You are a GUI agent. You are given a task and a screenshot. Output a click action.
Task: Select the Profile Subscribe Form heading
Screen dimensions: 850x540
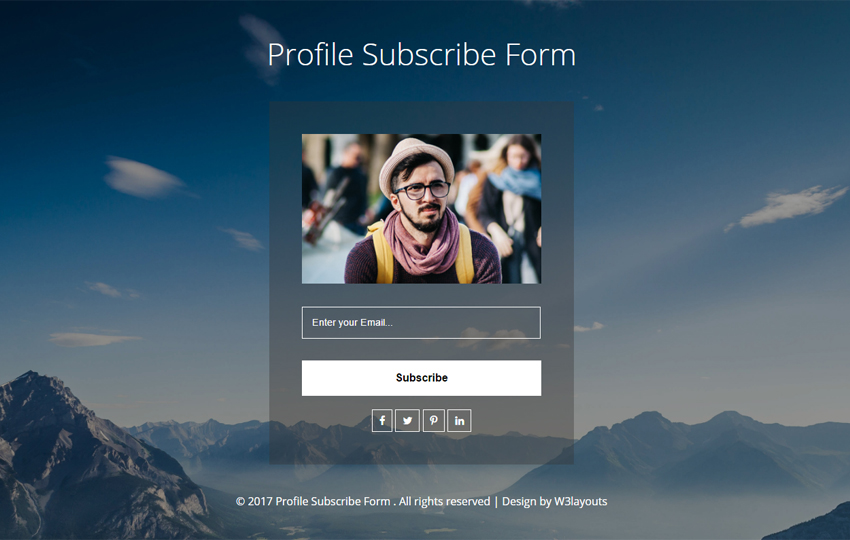click(422, 55)
